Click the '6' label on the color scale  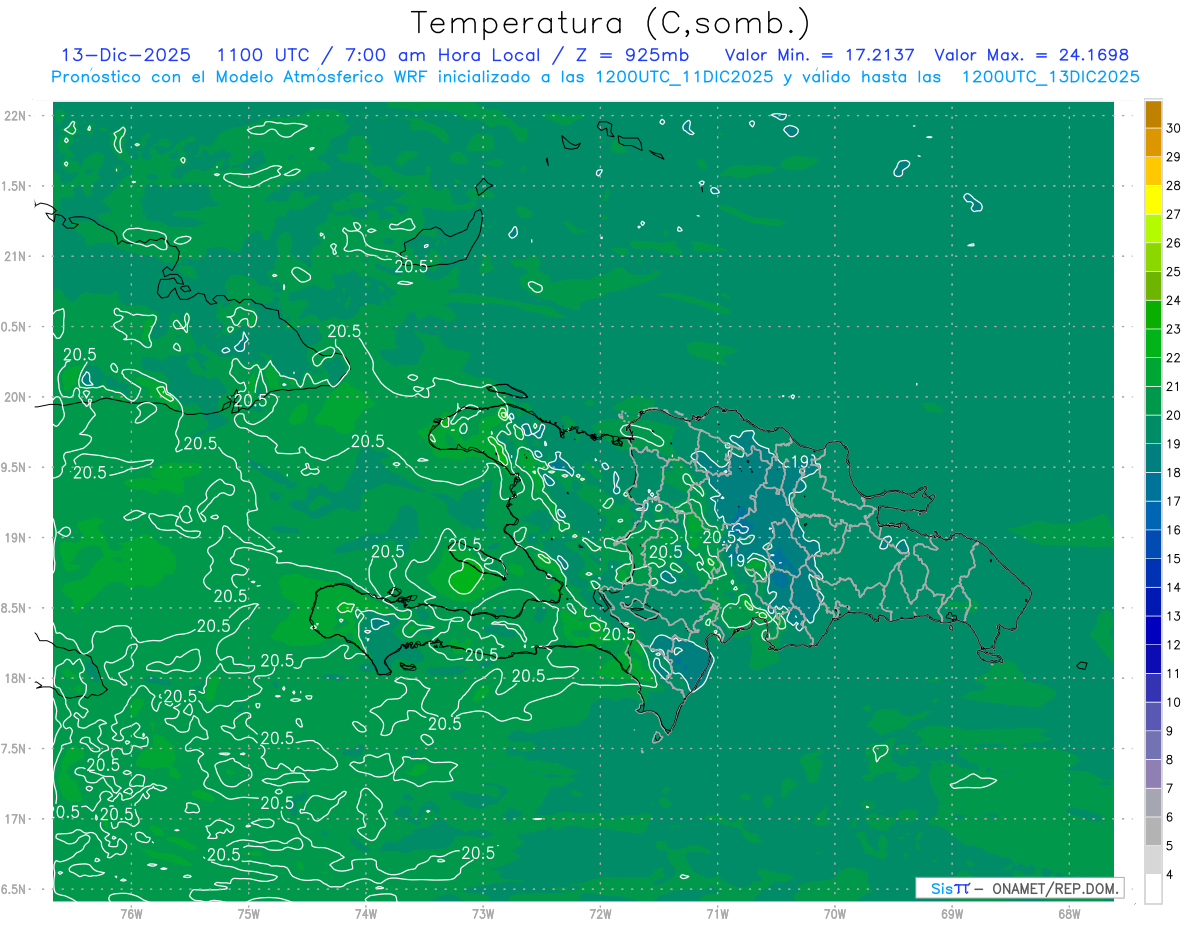pos(1171,818)
